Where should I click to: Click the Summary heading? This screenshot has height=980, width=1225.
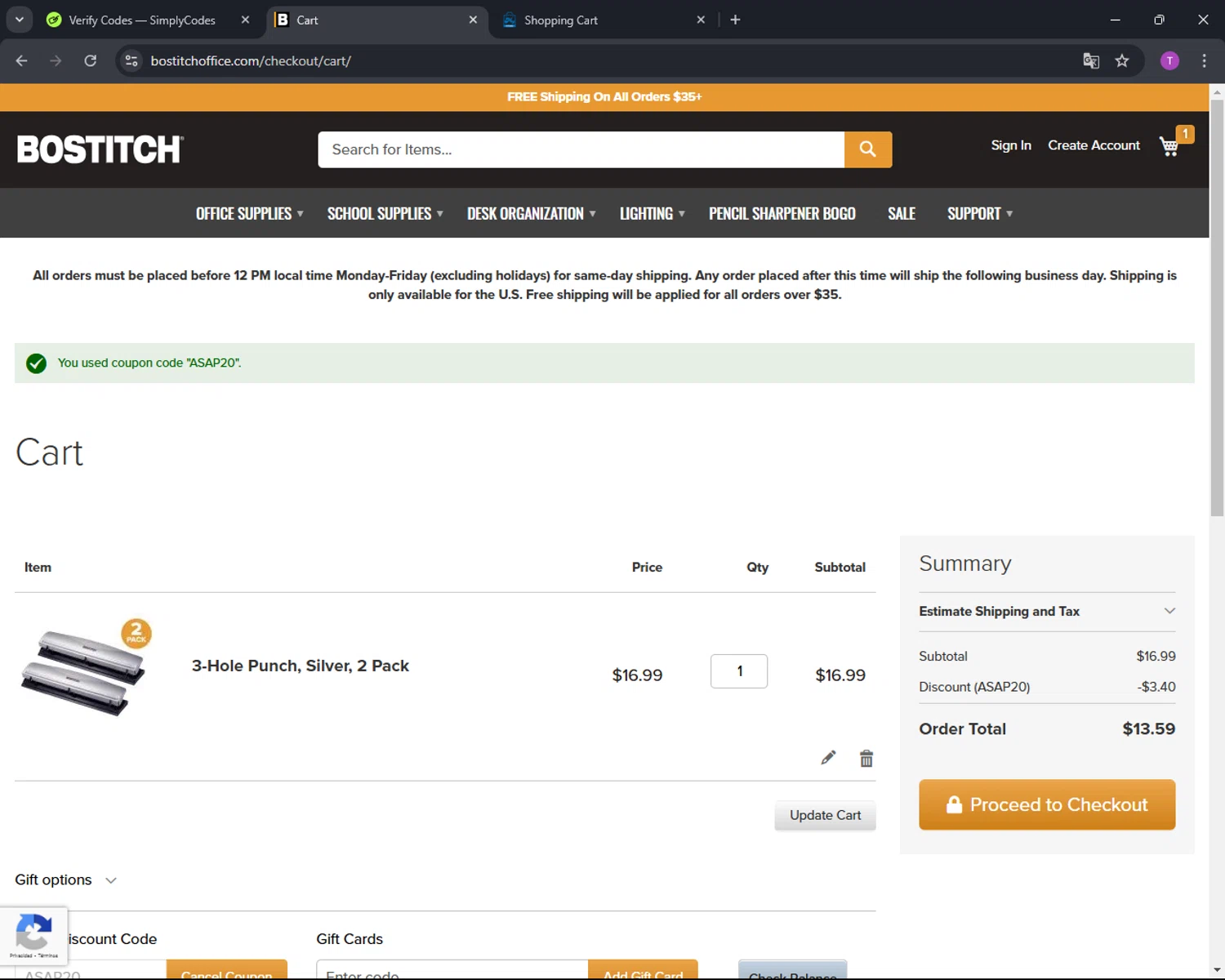pos(965,563)
